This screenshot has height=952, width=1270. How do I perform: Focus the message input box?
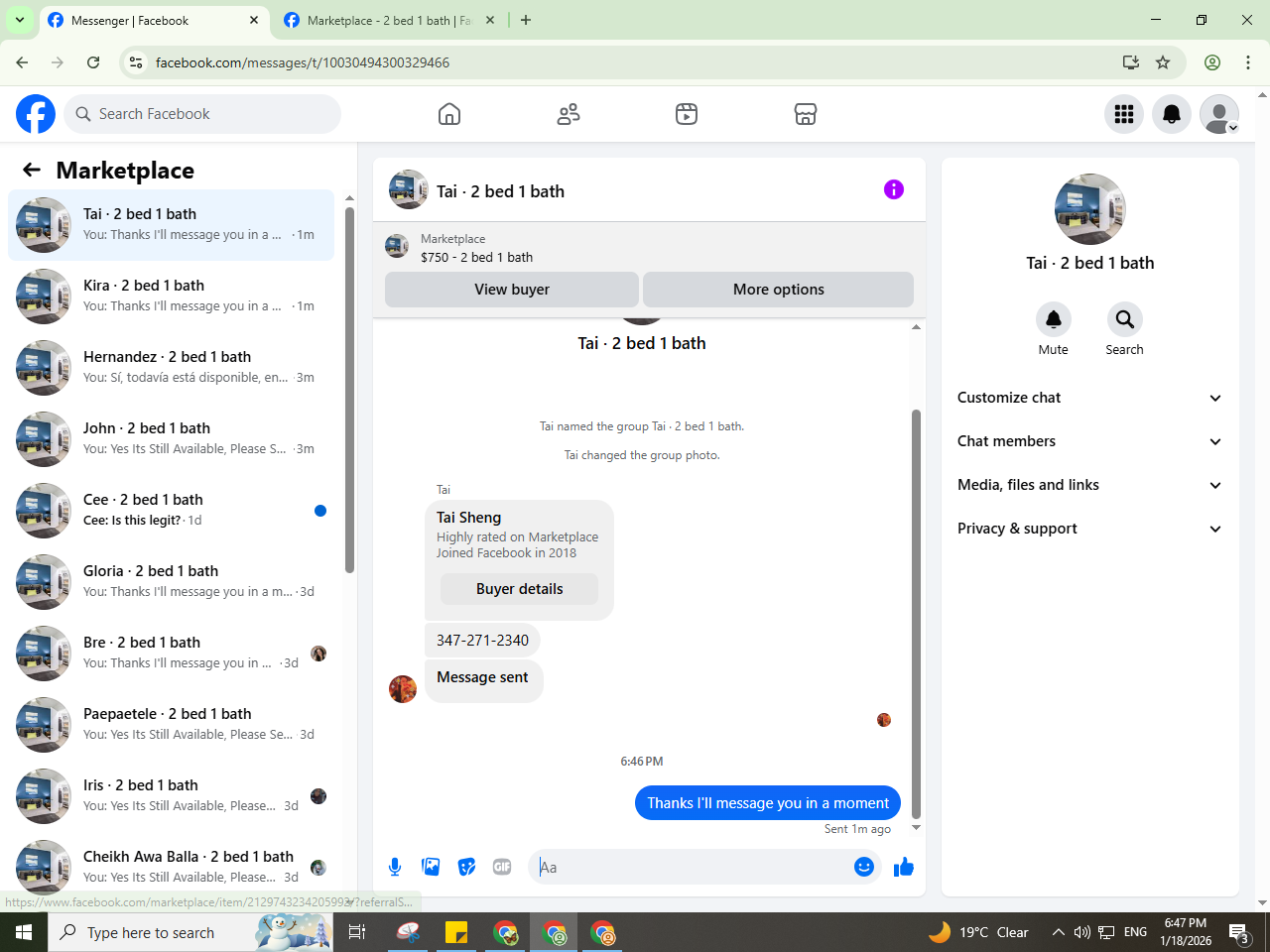click(x=690, y=867)
